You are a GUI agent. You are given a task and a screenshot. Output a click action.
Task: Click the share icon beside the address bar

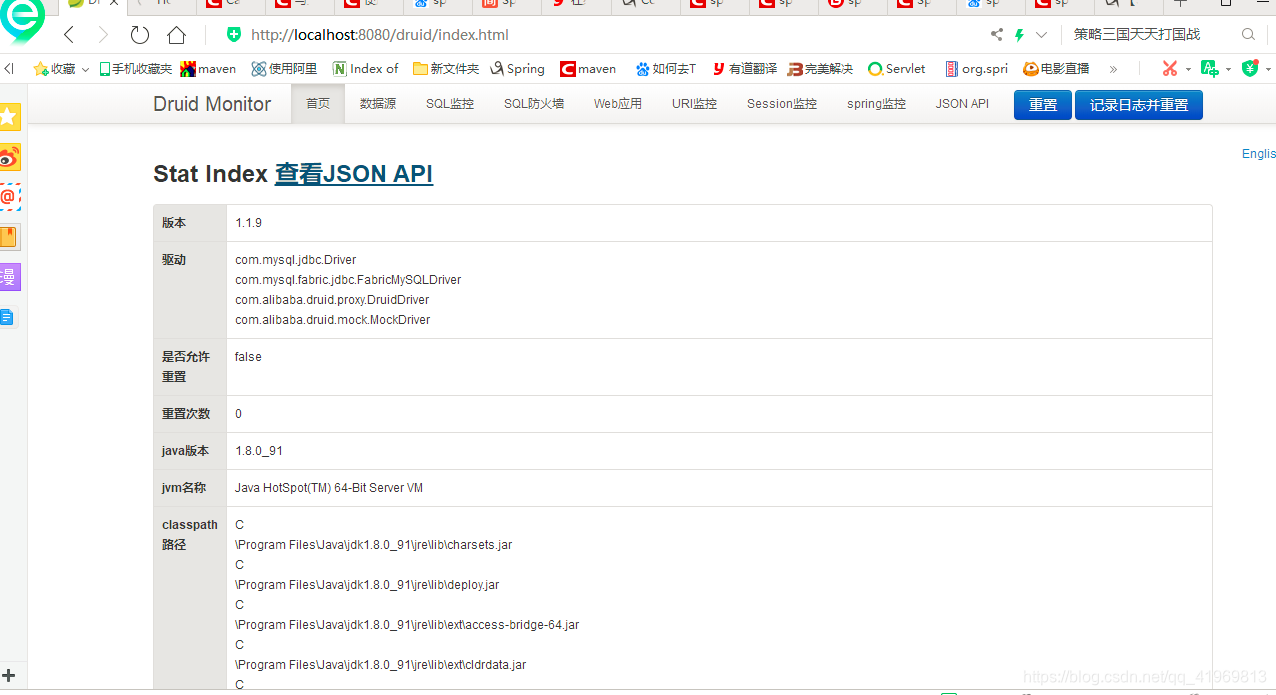pos(995,34)
